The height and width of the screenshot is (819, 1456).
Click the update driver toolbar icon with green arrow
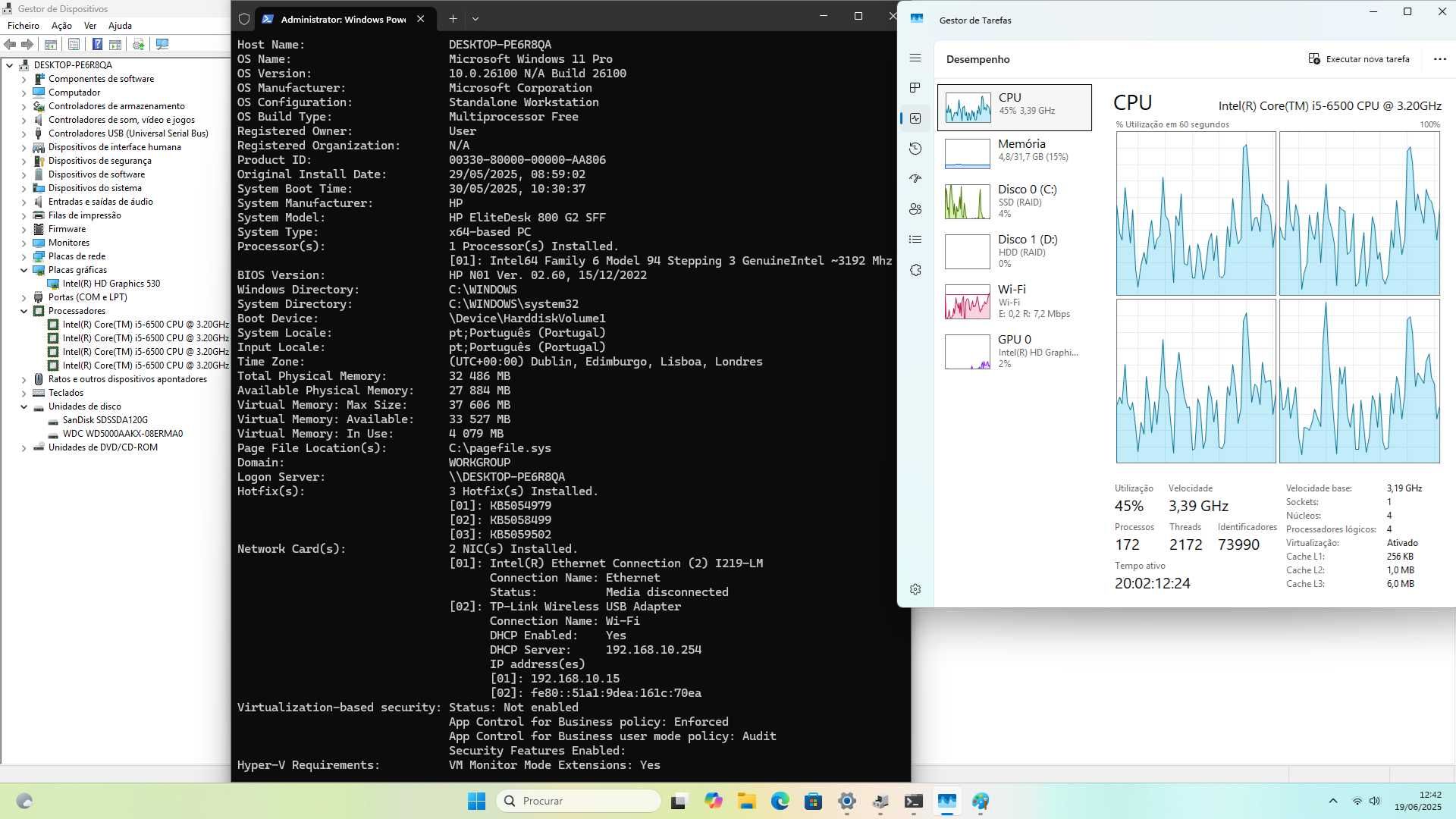coord(138,45)
